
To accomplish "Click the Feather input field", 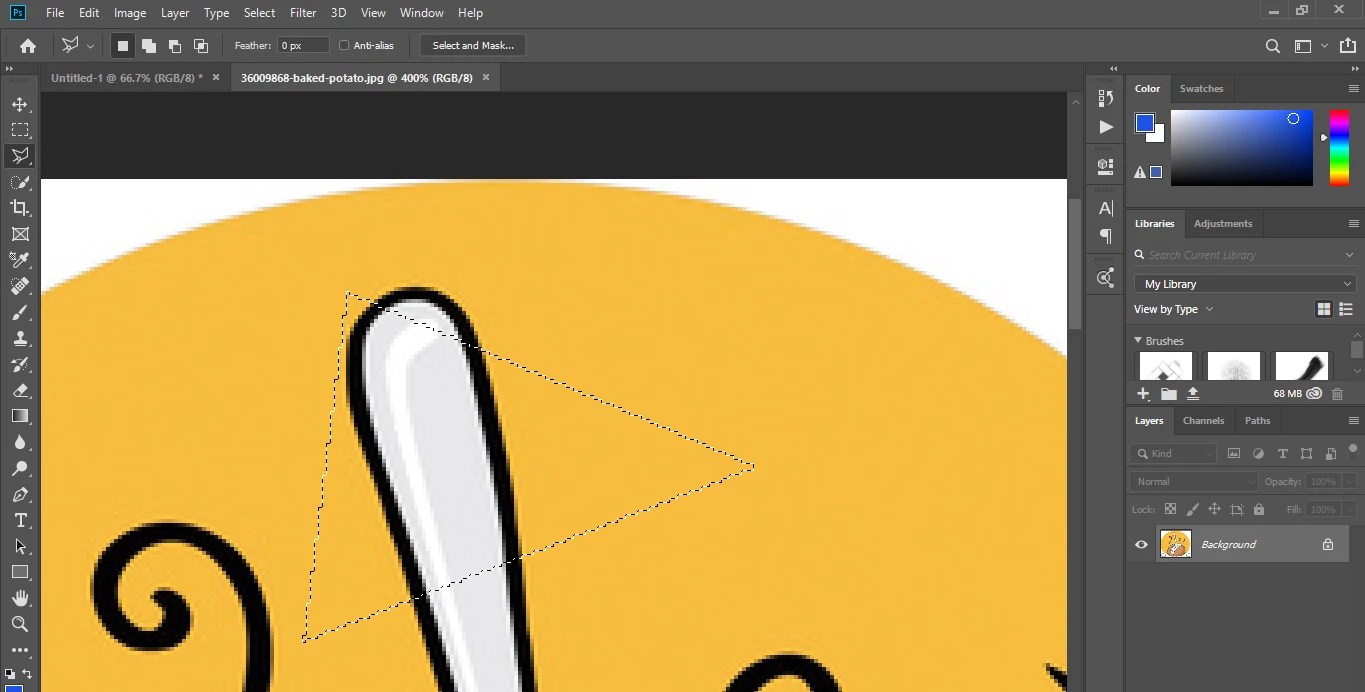I will 304,45.
